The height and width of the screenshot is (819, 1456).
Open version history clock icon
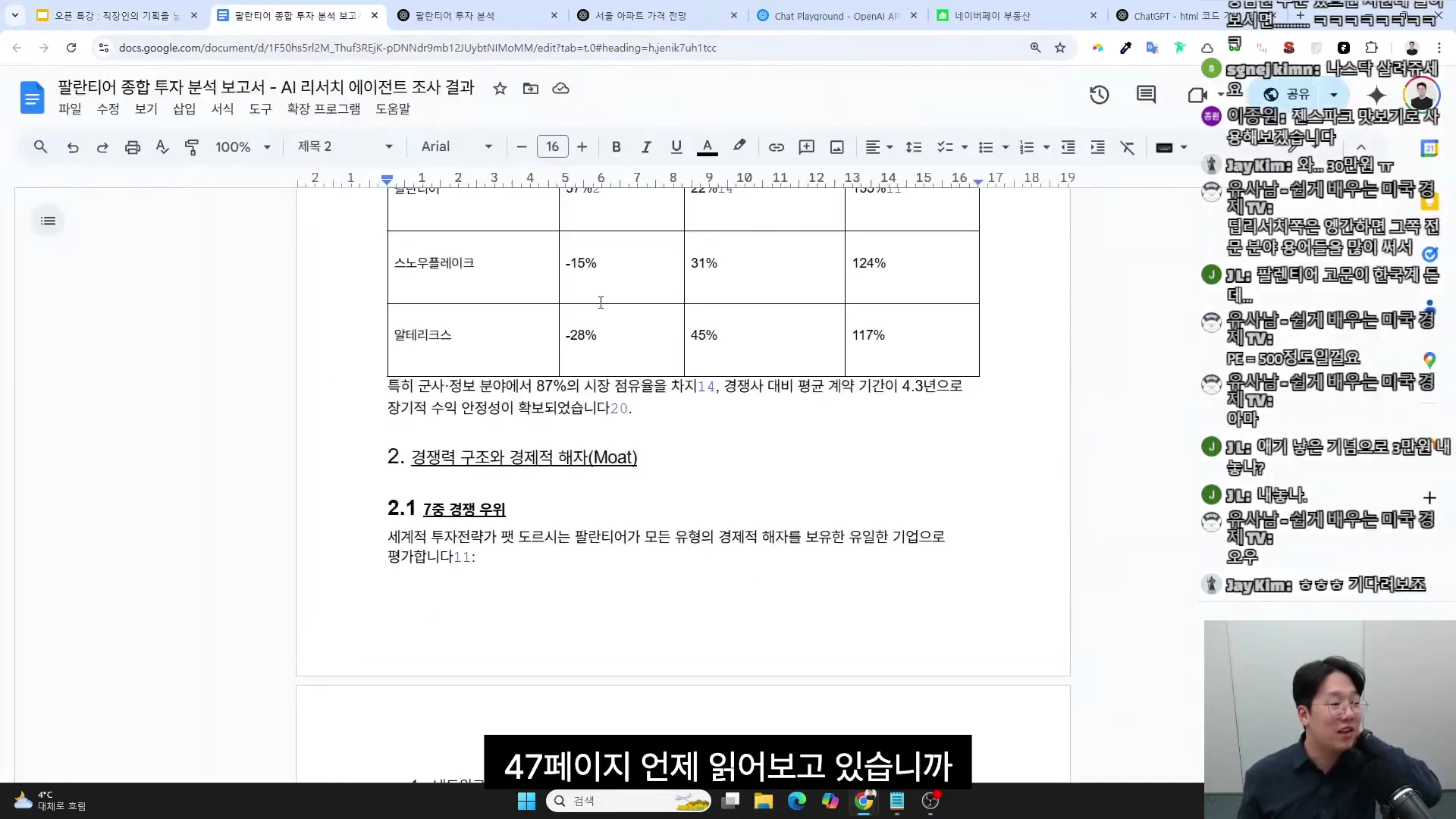click(1100, 95)
